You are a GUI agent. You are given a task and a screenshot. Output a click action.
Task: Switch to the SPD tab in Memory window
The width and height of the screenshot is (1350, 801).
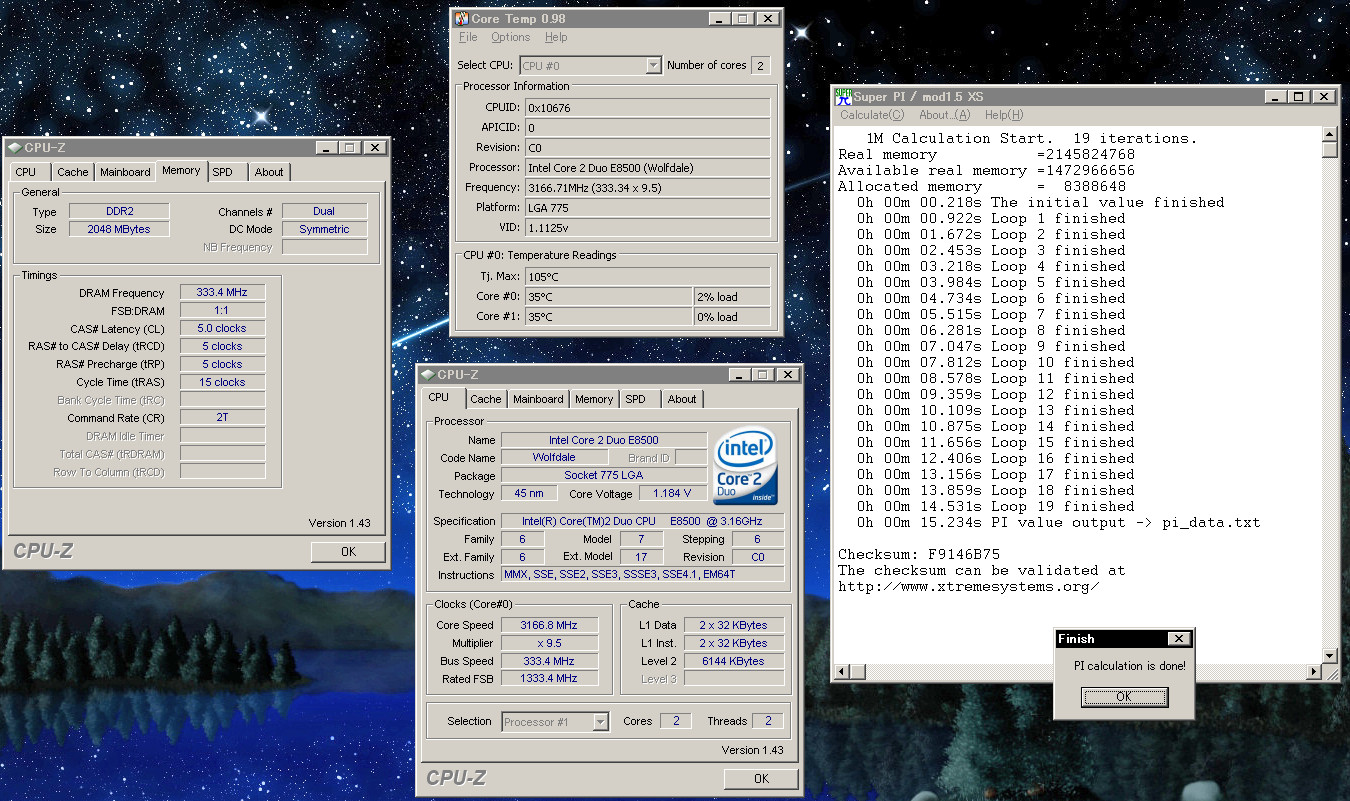tap(222, 172)
